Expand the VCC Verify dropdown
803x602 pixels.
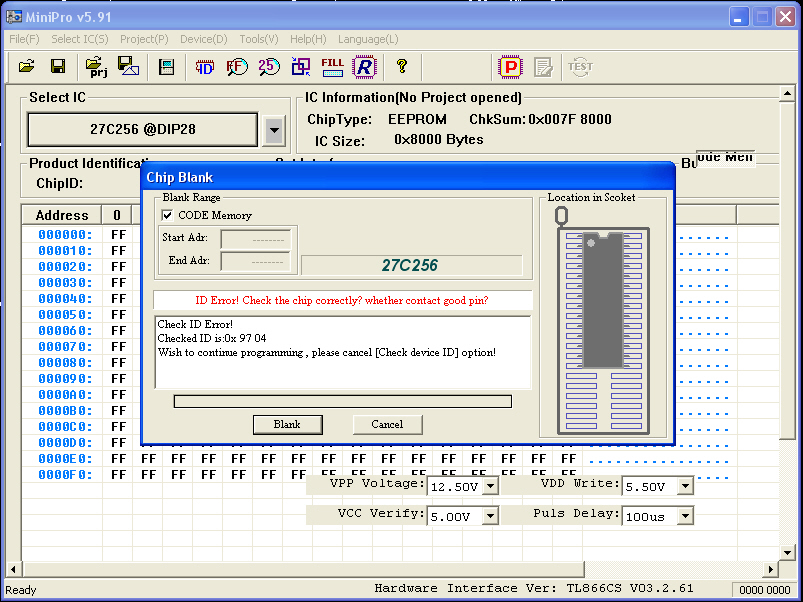(490, 516)
